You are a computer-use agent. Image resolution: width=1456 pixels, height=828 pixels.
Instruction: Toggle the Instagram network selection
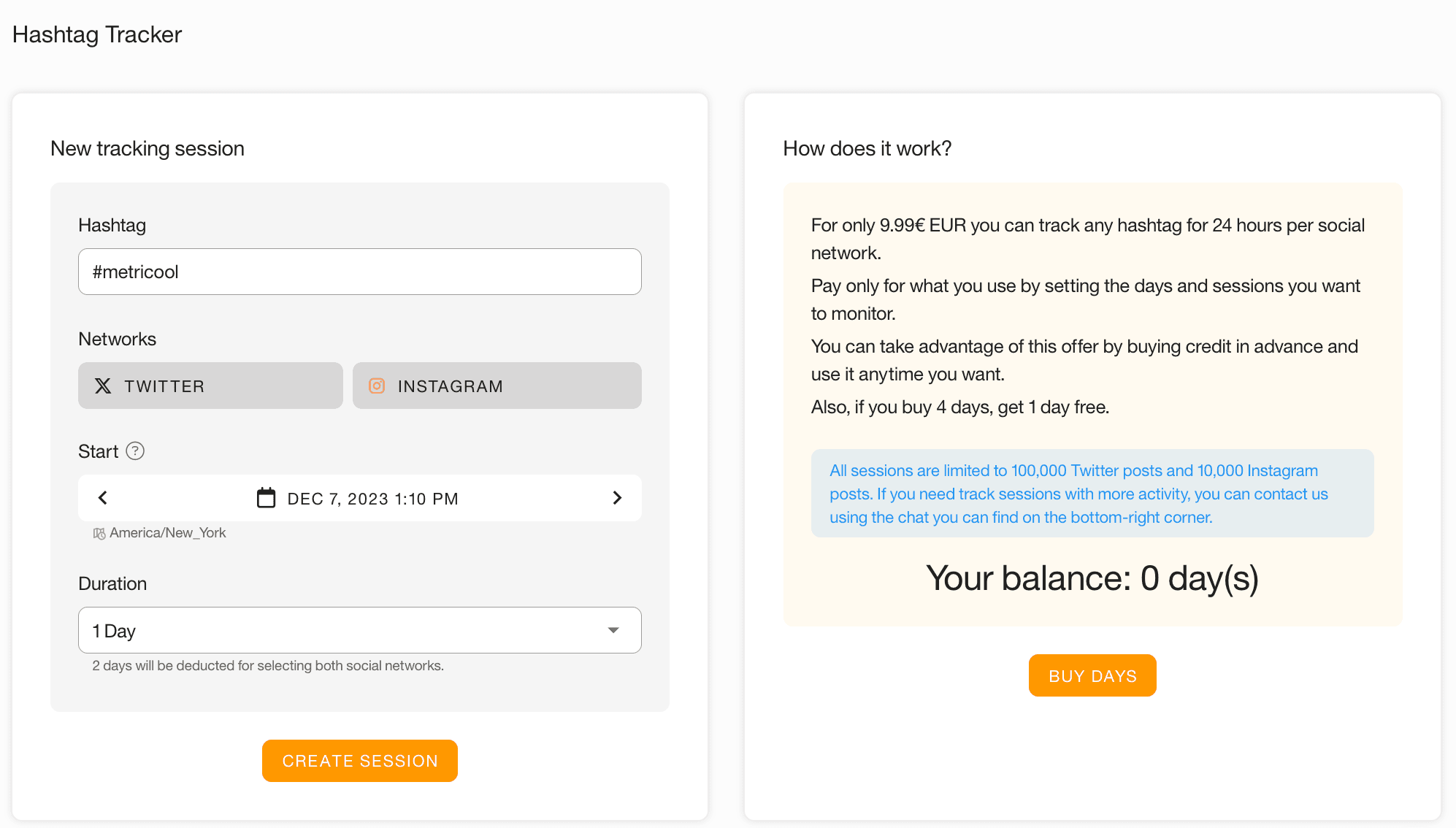pyautogui.click(x=497, y=386)
